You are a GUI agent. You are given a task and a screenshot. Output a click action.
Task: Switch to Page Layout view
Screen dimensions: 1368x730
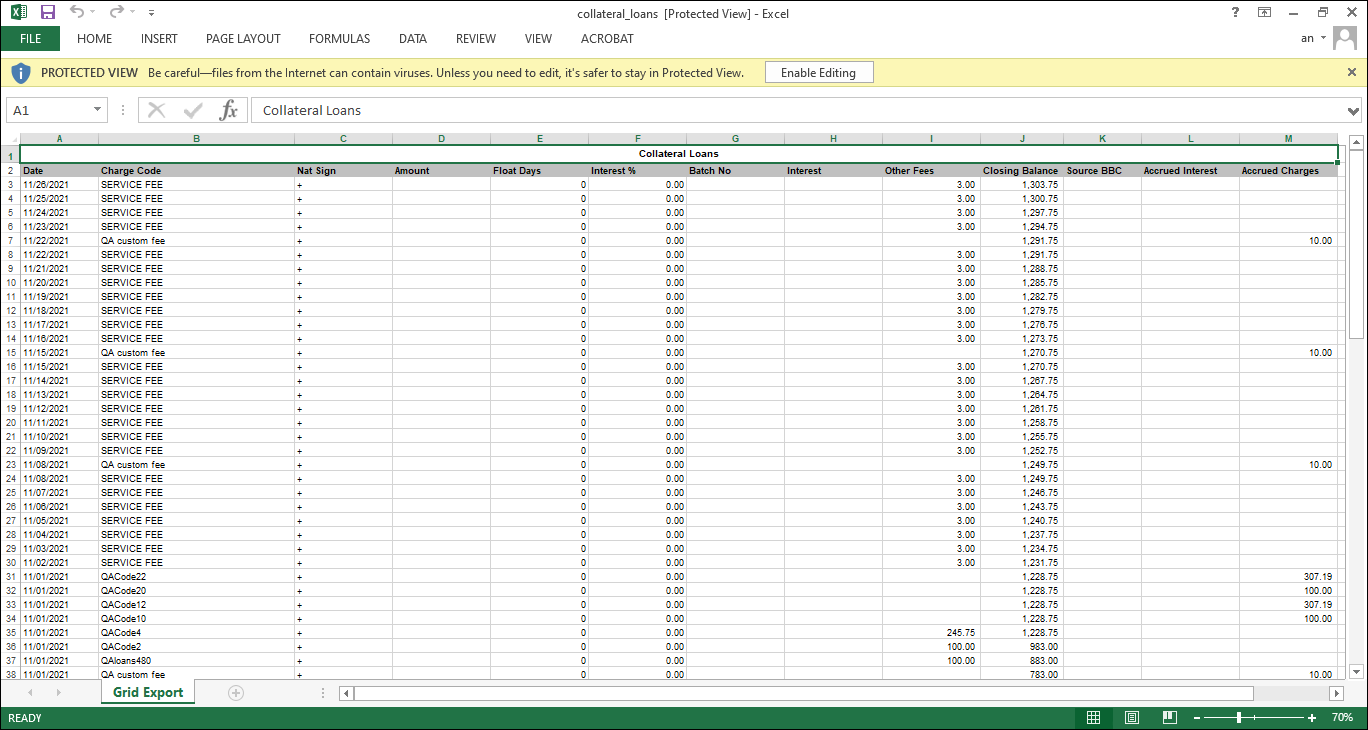click(x=1131, y=718)
